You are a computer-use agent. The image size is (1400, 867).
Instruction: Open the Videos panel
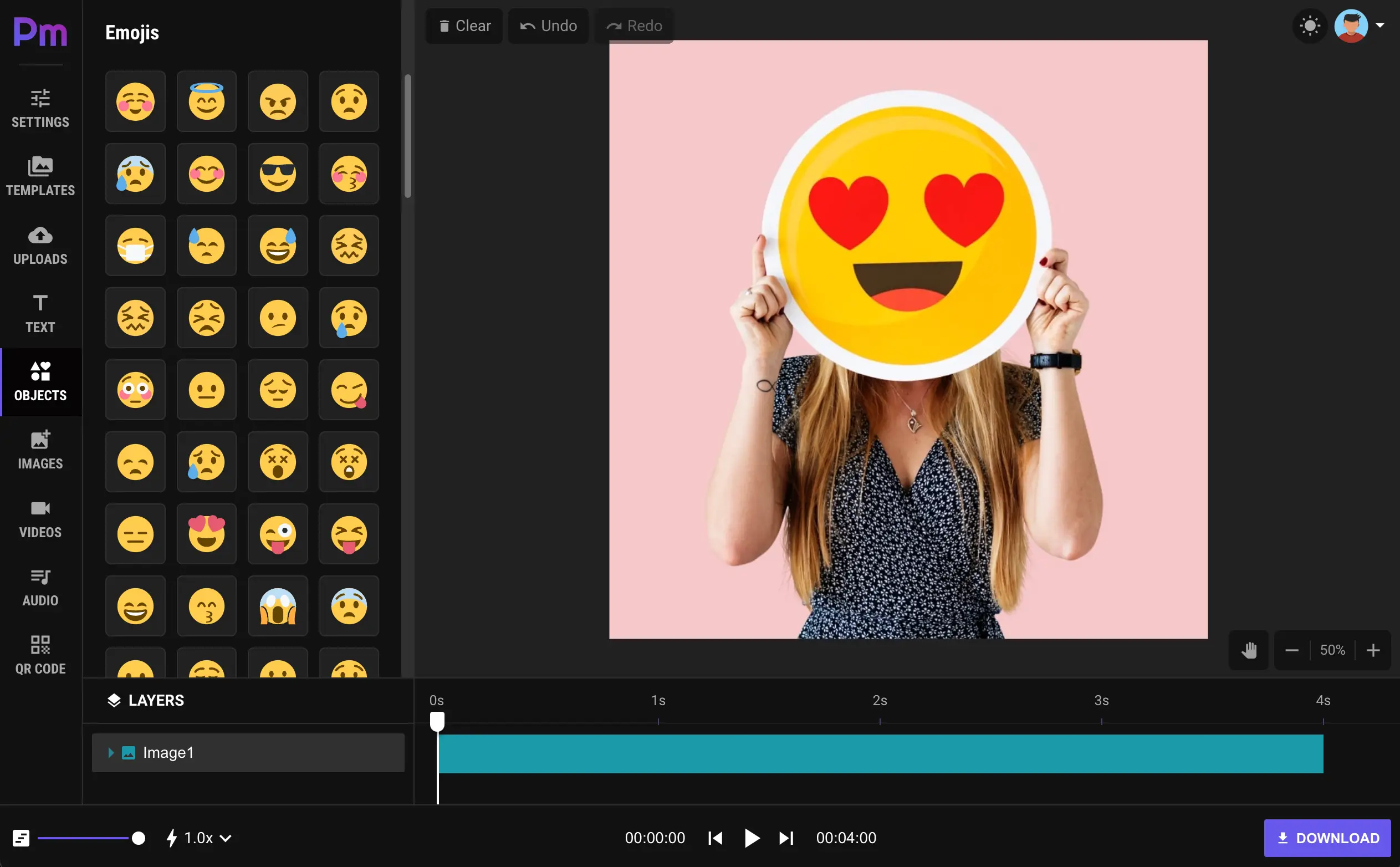click(x=40, y=518)
